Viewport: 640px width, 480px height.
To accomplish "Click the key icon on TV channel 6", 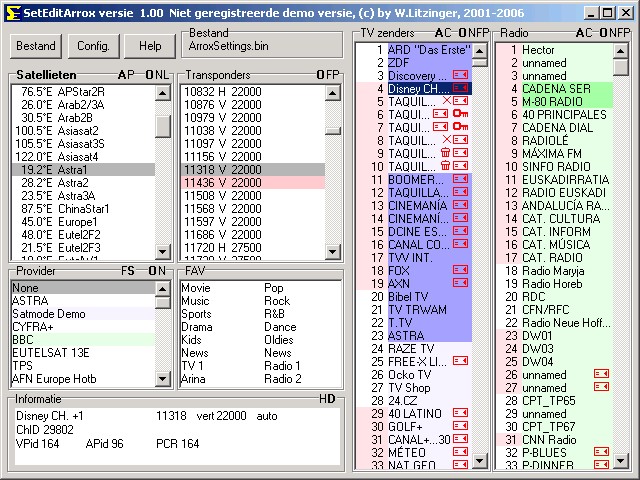I will [x=460, y=114].
